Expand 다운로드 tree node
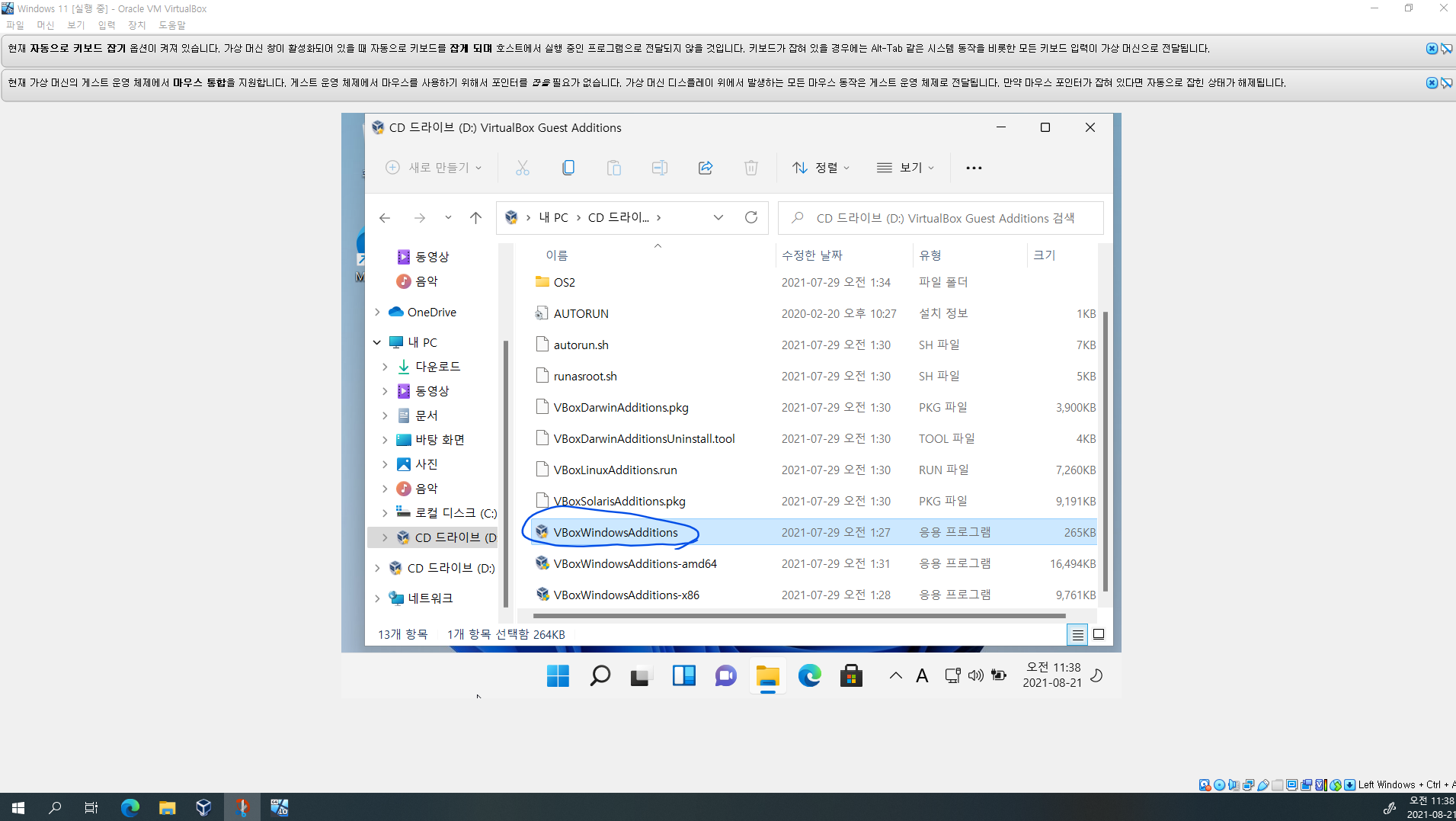The width and height of the screenshot is (1456, 821). click(x=385, y=367)
